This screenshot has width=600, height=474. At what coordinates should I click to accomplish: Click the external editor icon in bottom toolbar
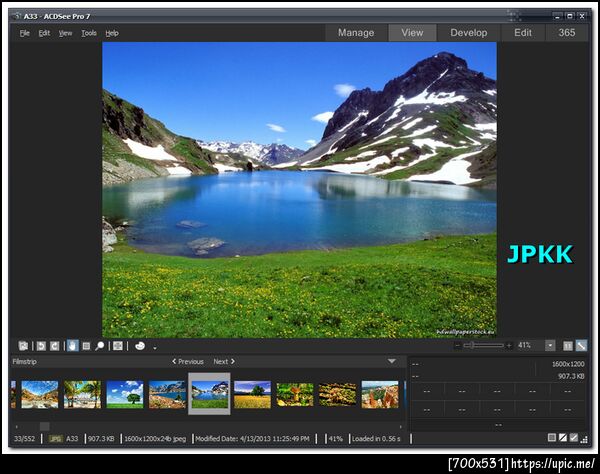click(x=23, y=346)
